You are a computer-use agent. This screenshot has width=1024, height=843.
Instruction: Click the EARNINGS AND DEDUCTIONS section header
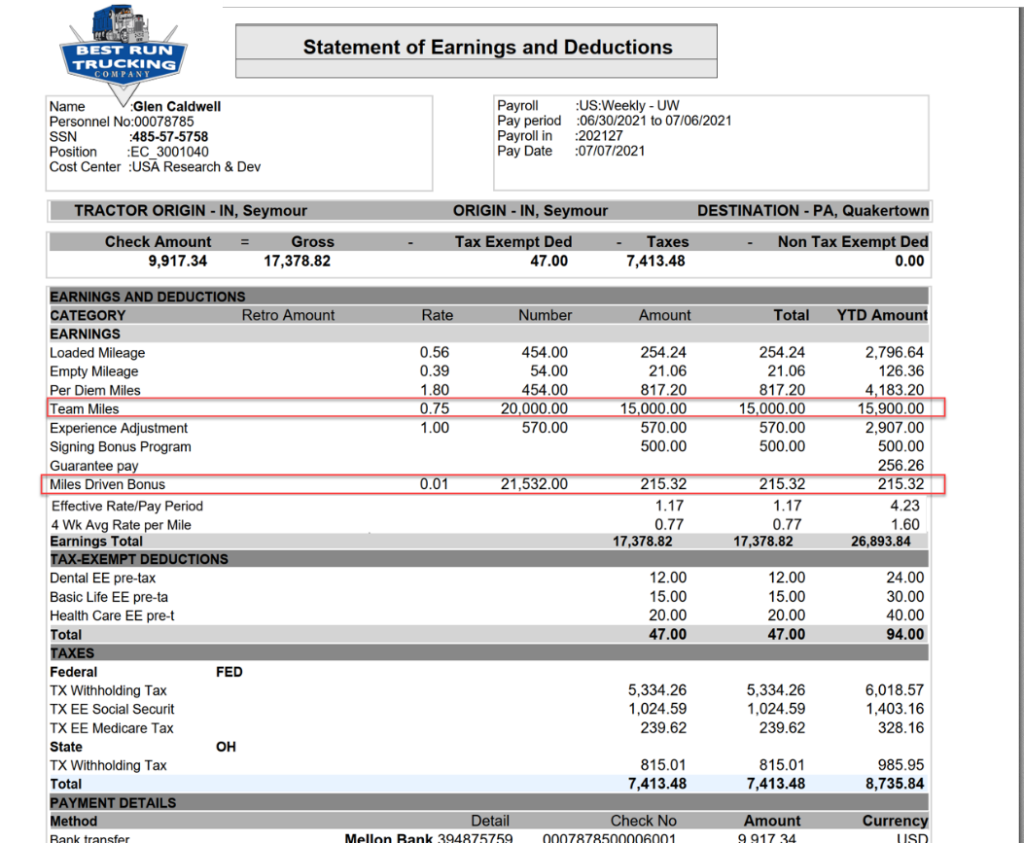click(148, 296)
